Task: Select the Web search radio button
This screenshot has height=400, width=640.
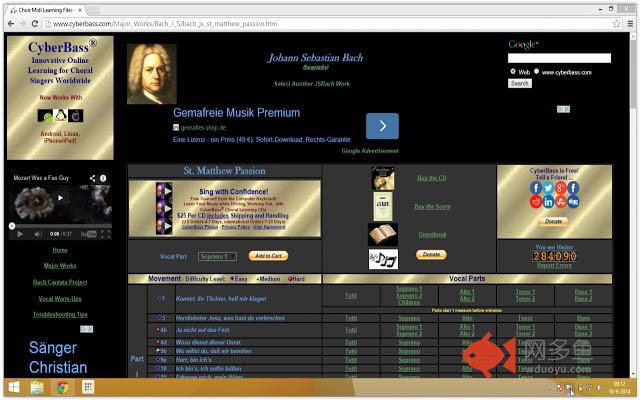Action: point(513,71)
